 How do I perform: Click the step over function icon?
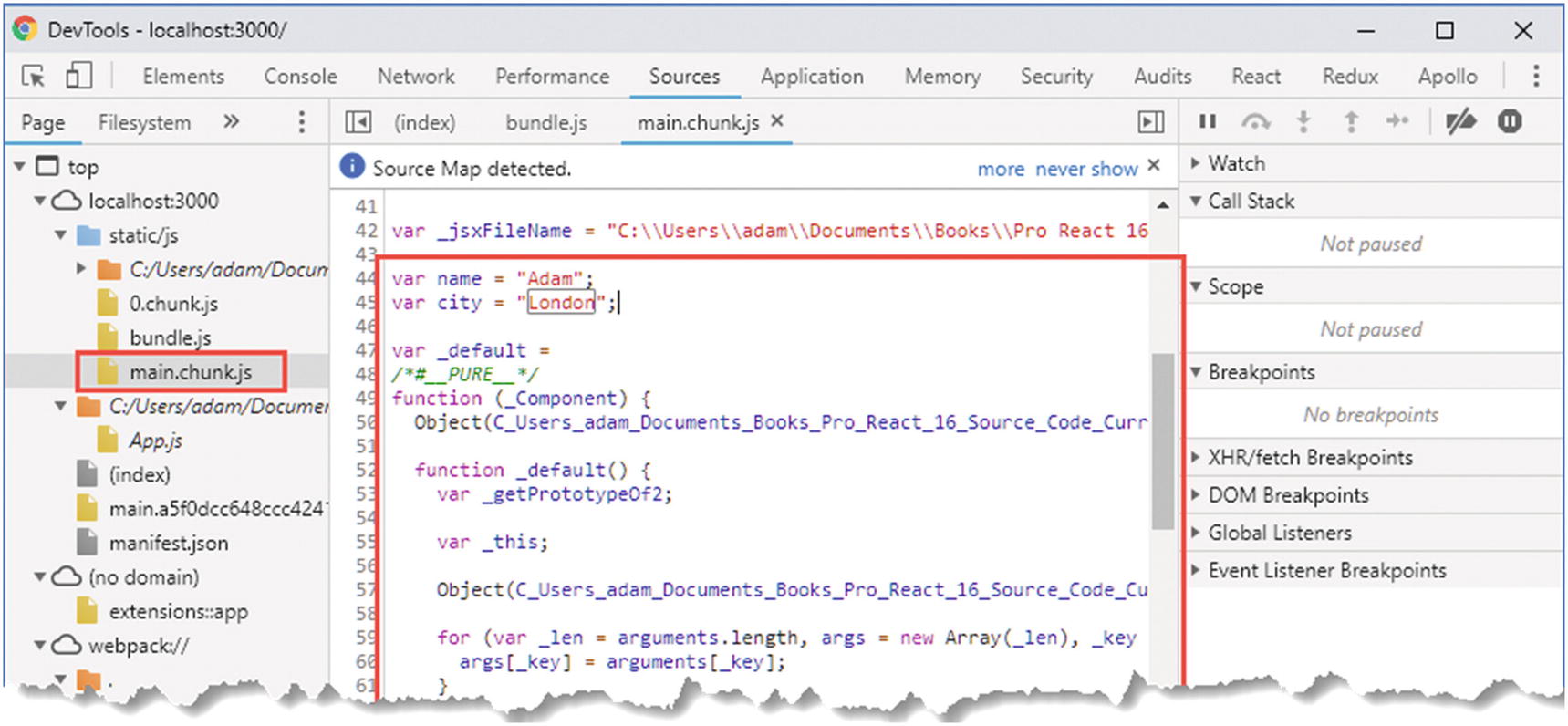[x=1256, y=121]
